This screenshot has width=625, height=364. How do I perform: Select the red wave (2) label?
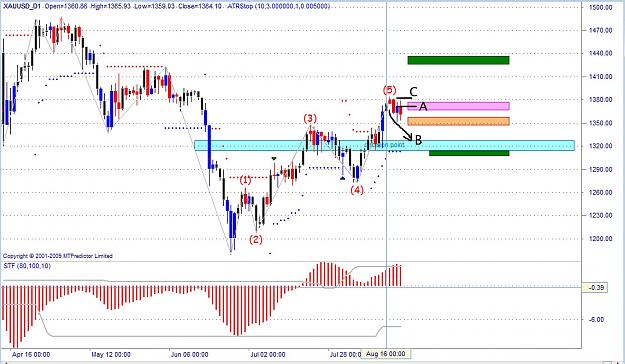click(256, 240)
